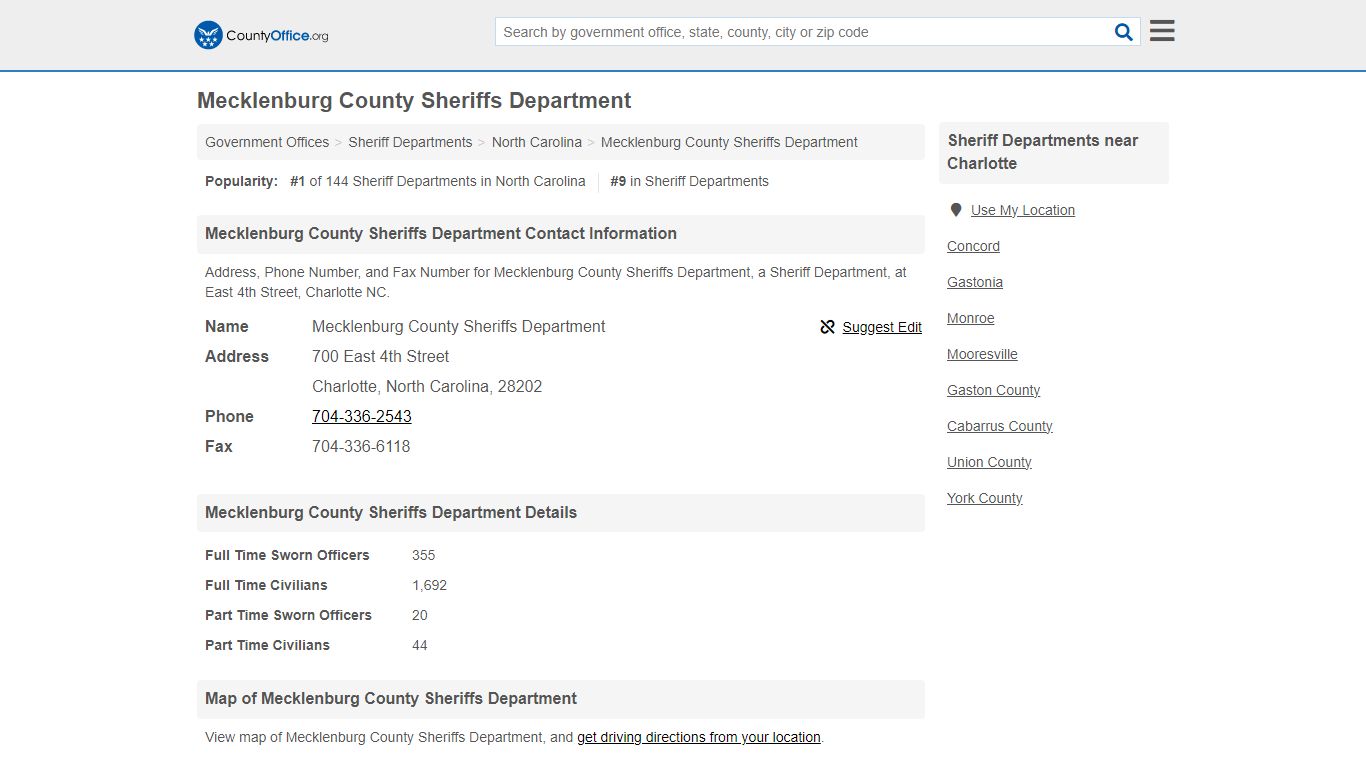Image resolution: width=1366 pixels, height=768 pixels.
Task: Click the Contact Information section header
Action: (561, 234)
